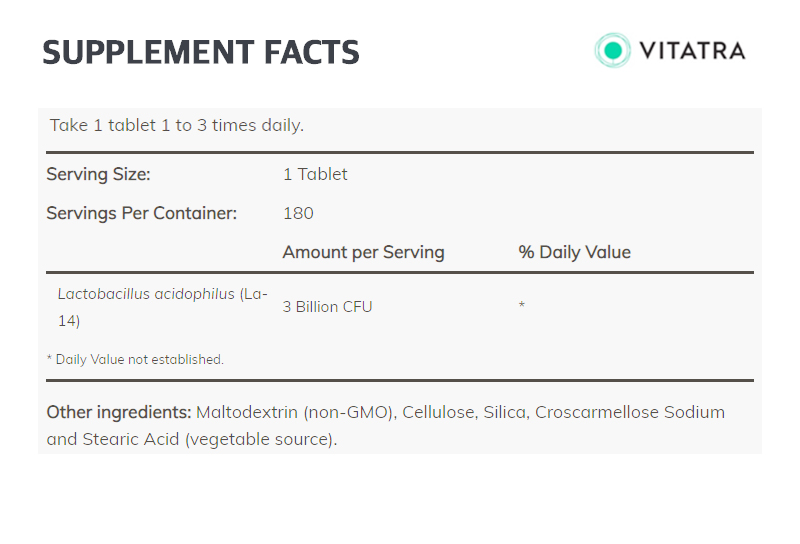
Task: Click the VITATRA brand name text
Action: [x=692, y=51]
